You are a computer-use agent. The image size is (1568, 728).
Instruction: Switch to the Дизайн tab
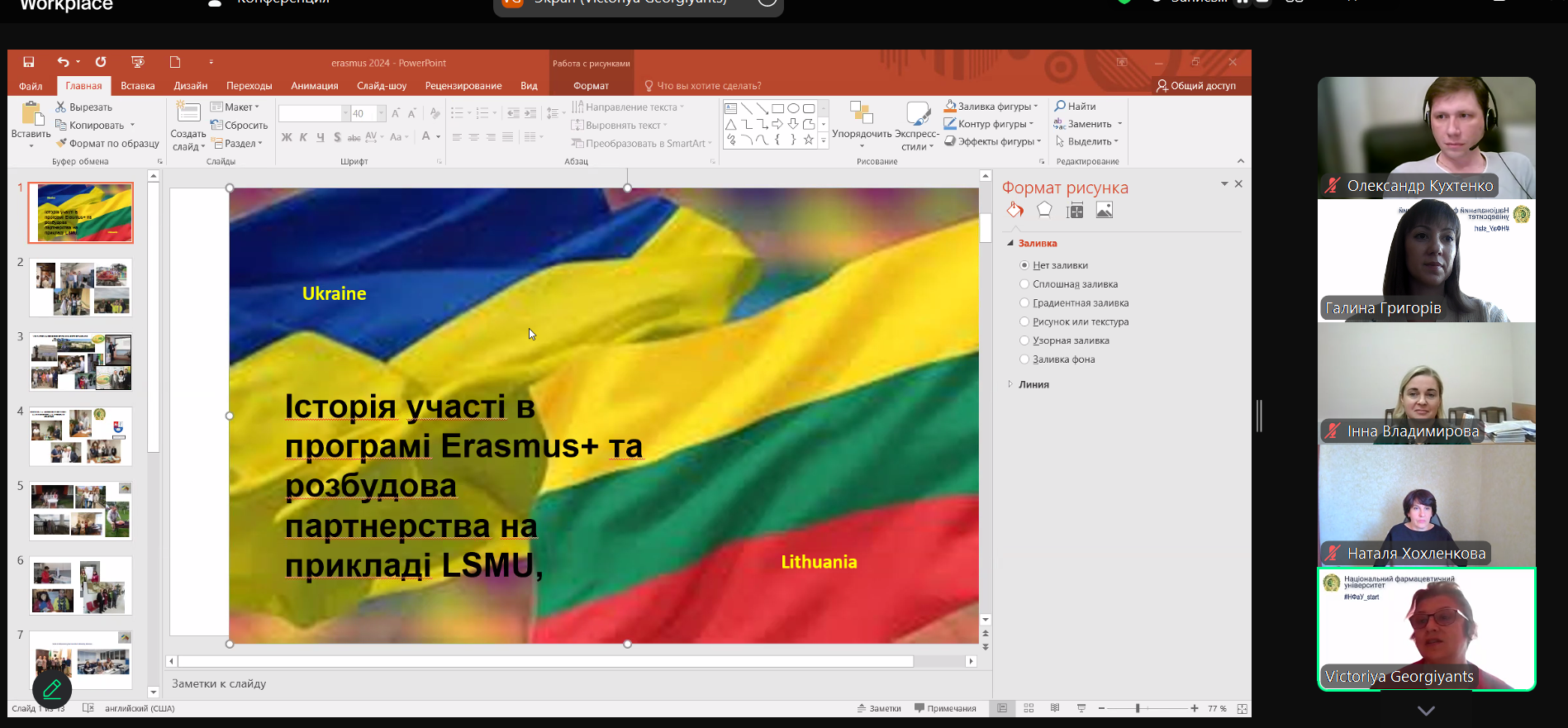click(x=191, y=86)
